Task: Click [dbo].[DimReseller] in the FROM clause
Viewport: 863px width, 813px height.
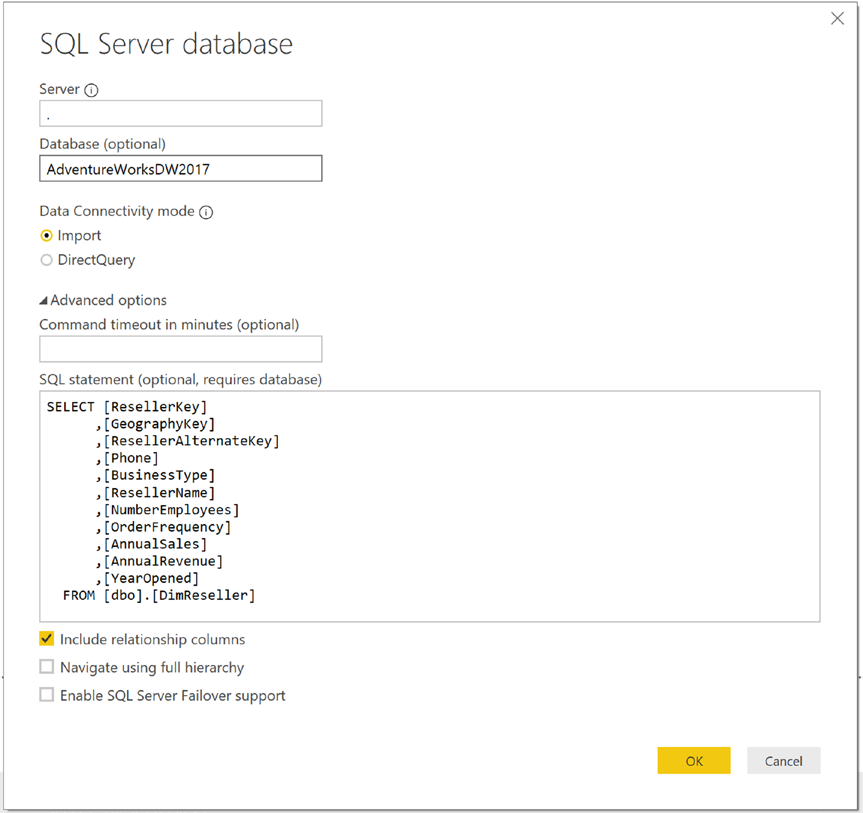Action: tap(179, 595)
